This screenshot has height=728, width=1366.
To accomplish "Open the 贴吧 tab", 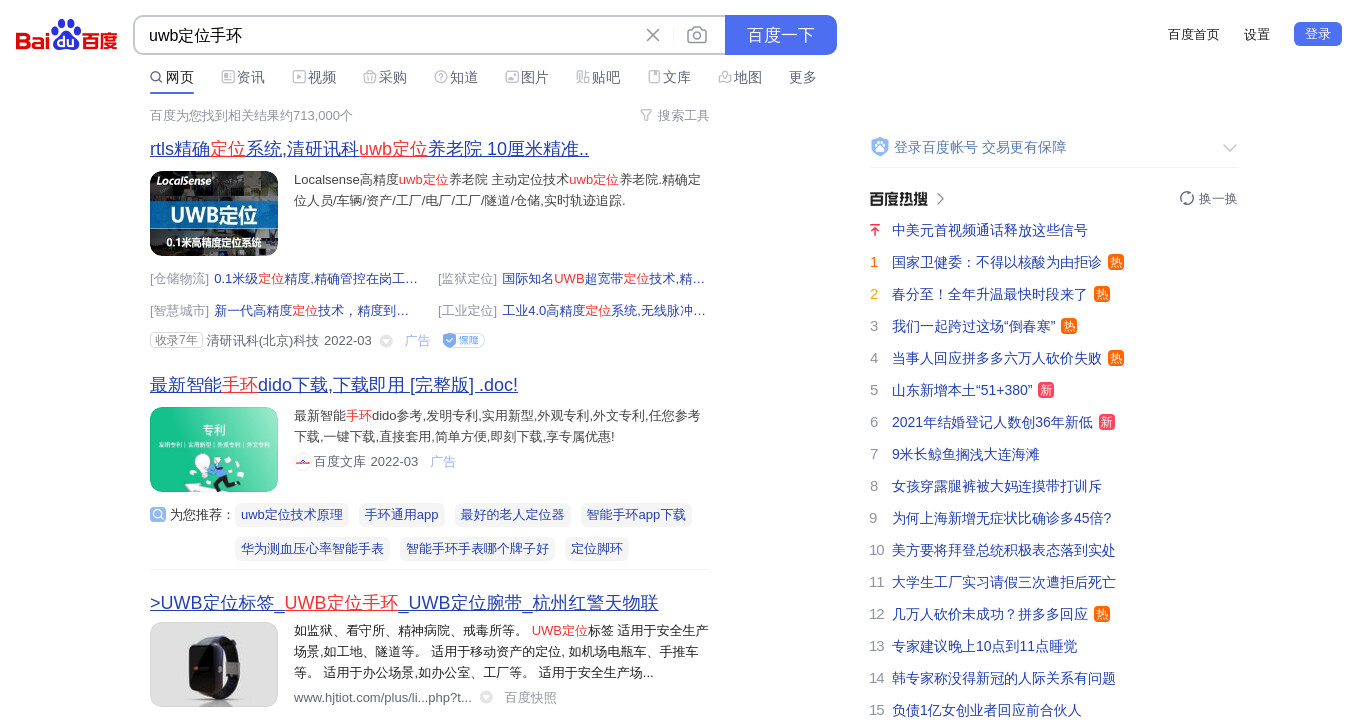I will (598, 77).
